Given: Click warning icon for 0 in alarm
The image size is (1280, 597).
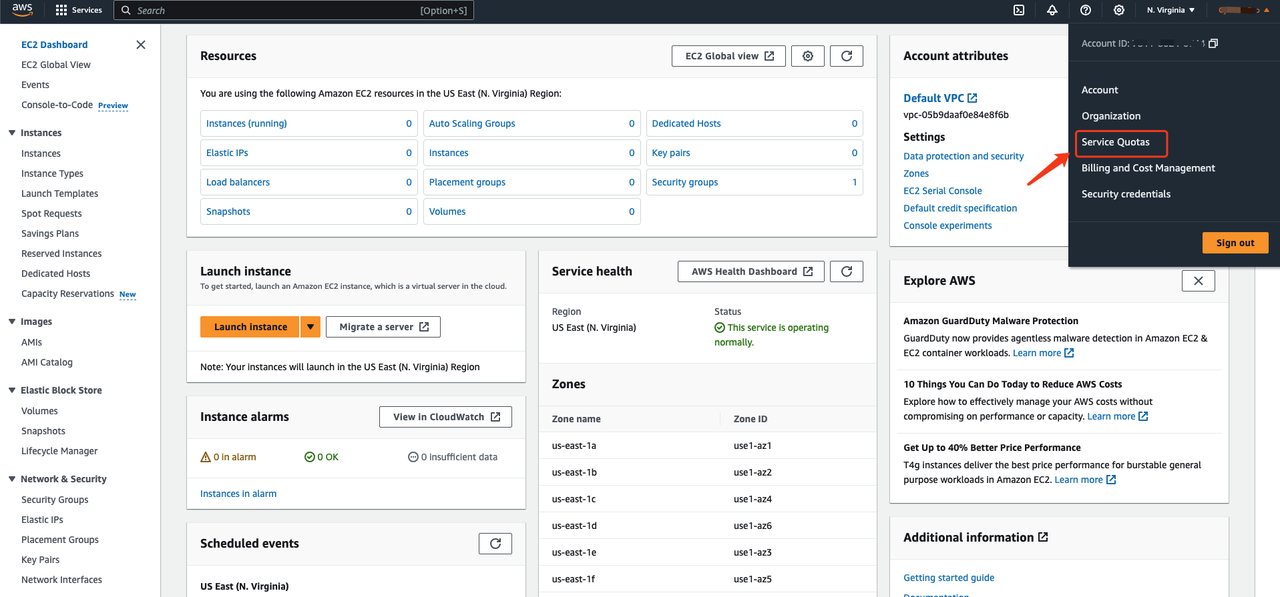Looking at the screenshot, I should (x=206, y=457).
